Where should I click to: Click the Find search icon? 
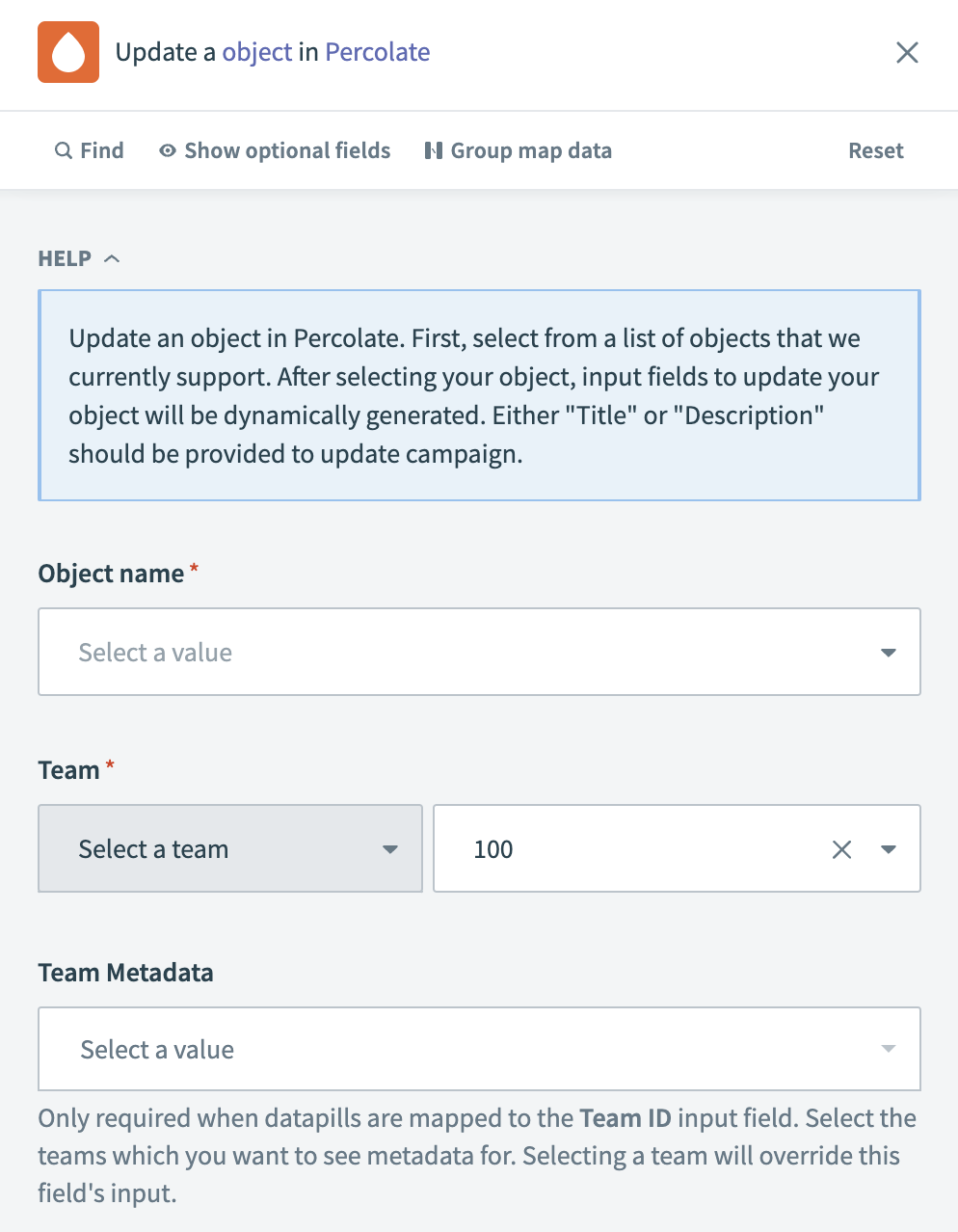click(x=63, y=150)
